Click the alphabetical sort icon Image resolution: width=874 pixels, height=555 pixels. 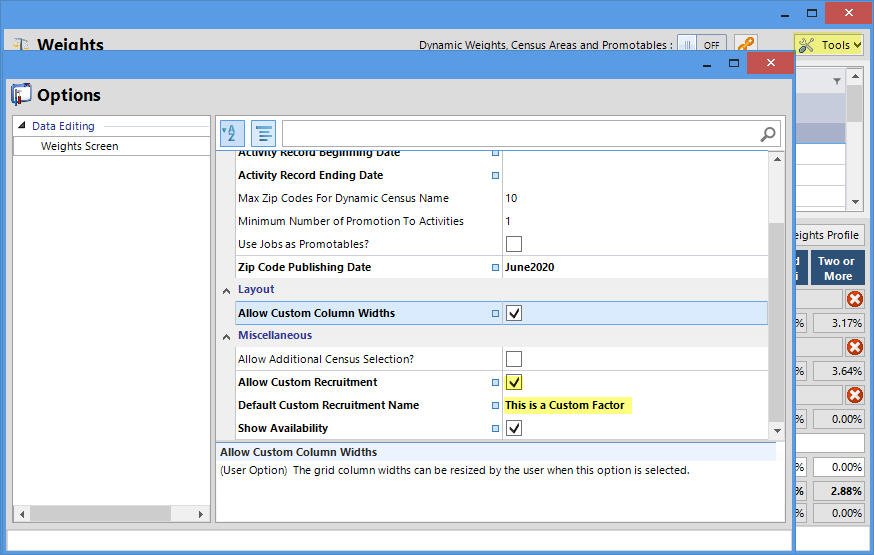click(x=232, y=133)
